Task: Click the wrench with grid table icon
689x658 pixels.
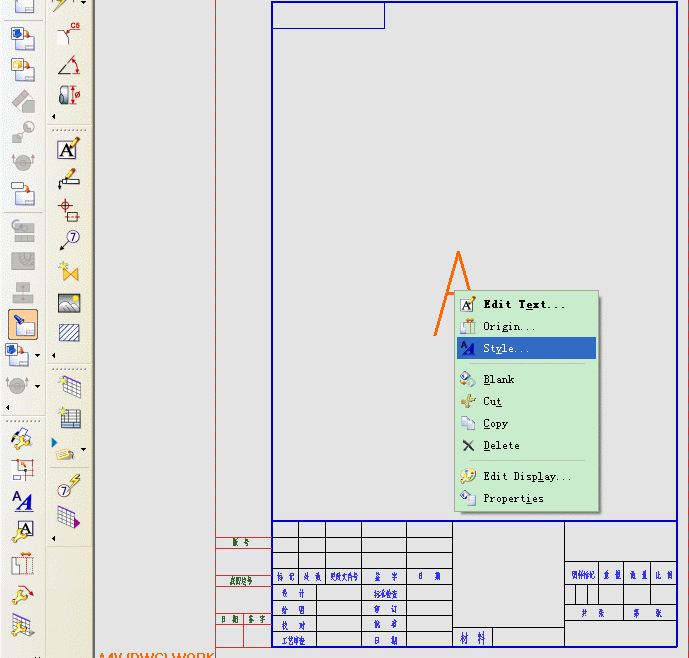Action: tap(22, 625)
